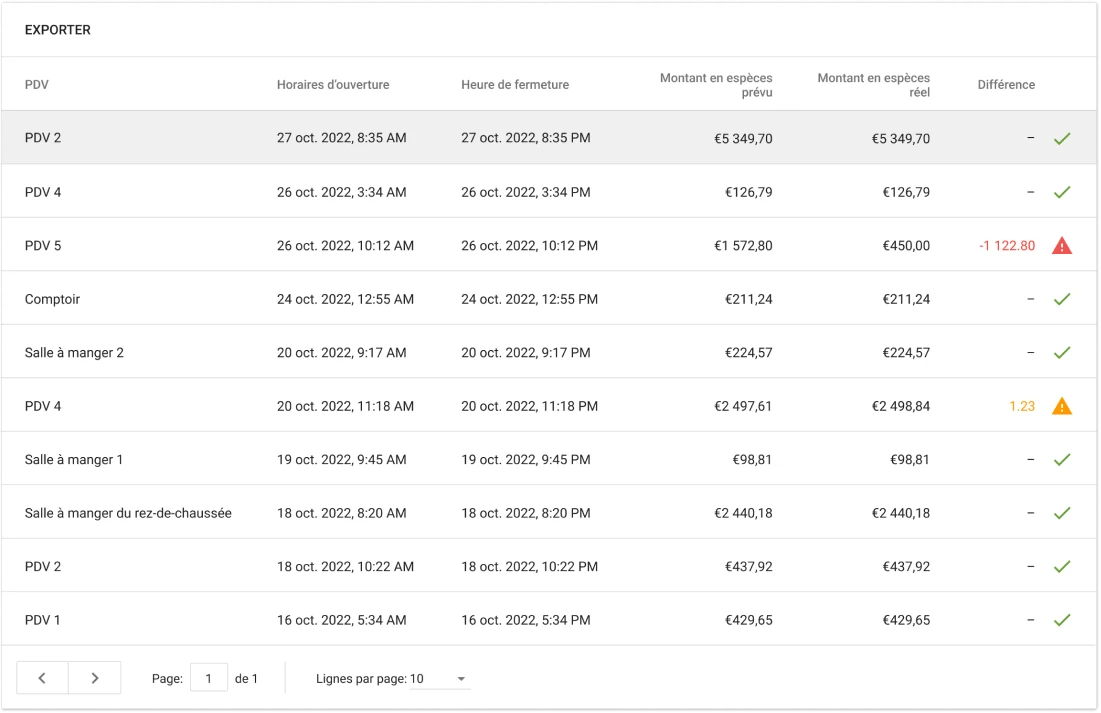
Task: Go to the next page with right chevron
Action: [95, 678]
